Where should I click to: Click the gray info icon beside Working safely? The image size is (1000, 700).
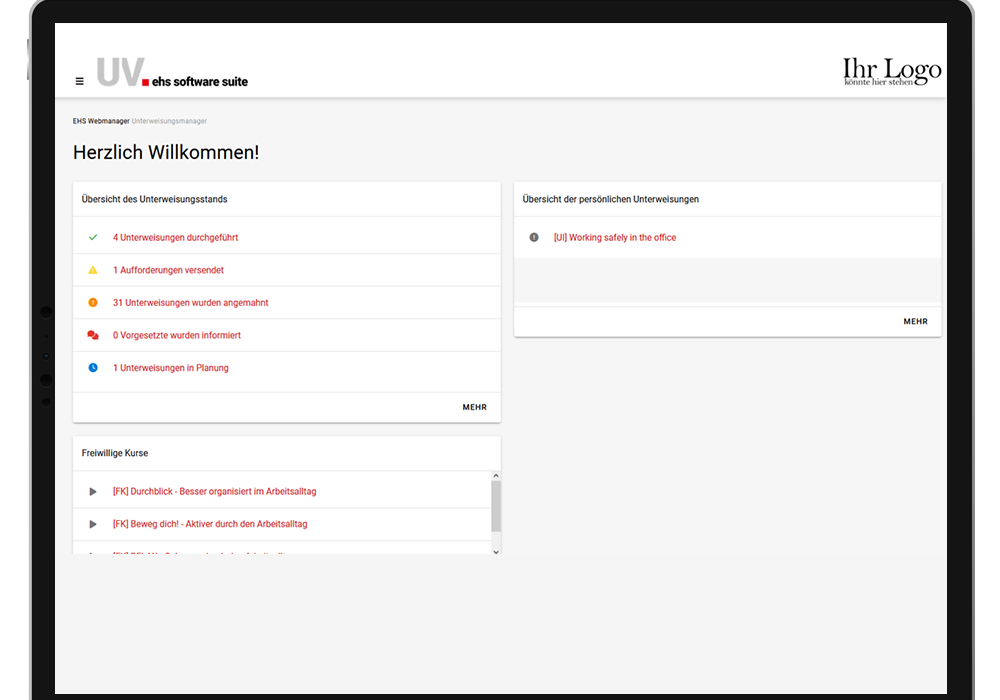point(534,238)
